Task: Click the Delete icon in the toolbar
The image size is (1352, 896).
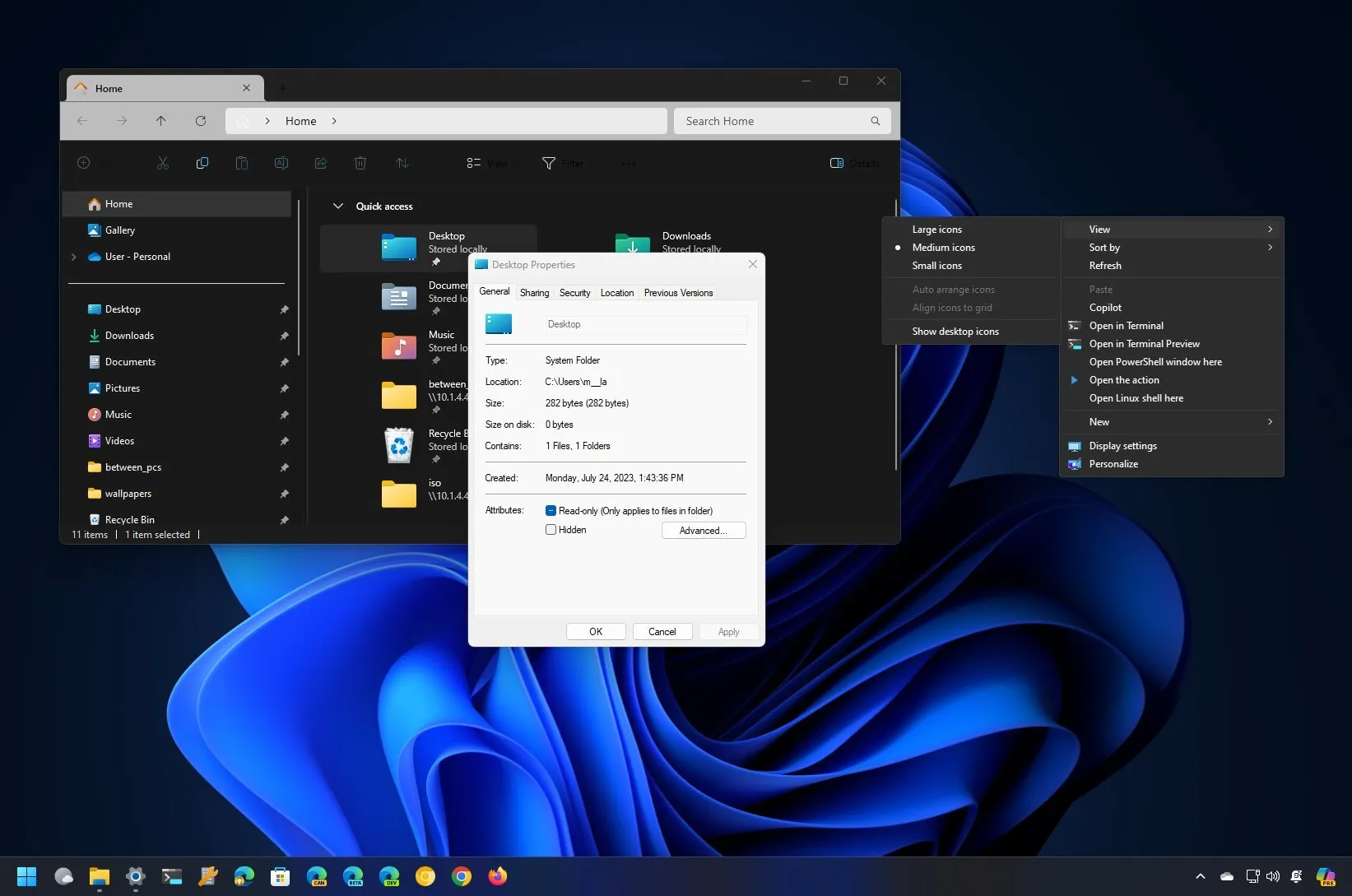Action: coord(360,163)
